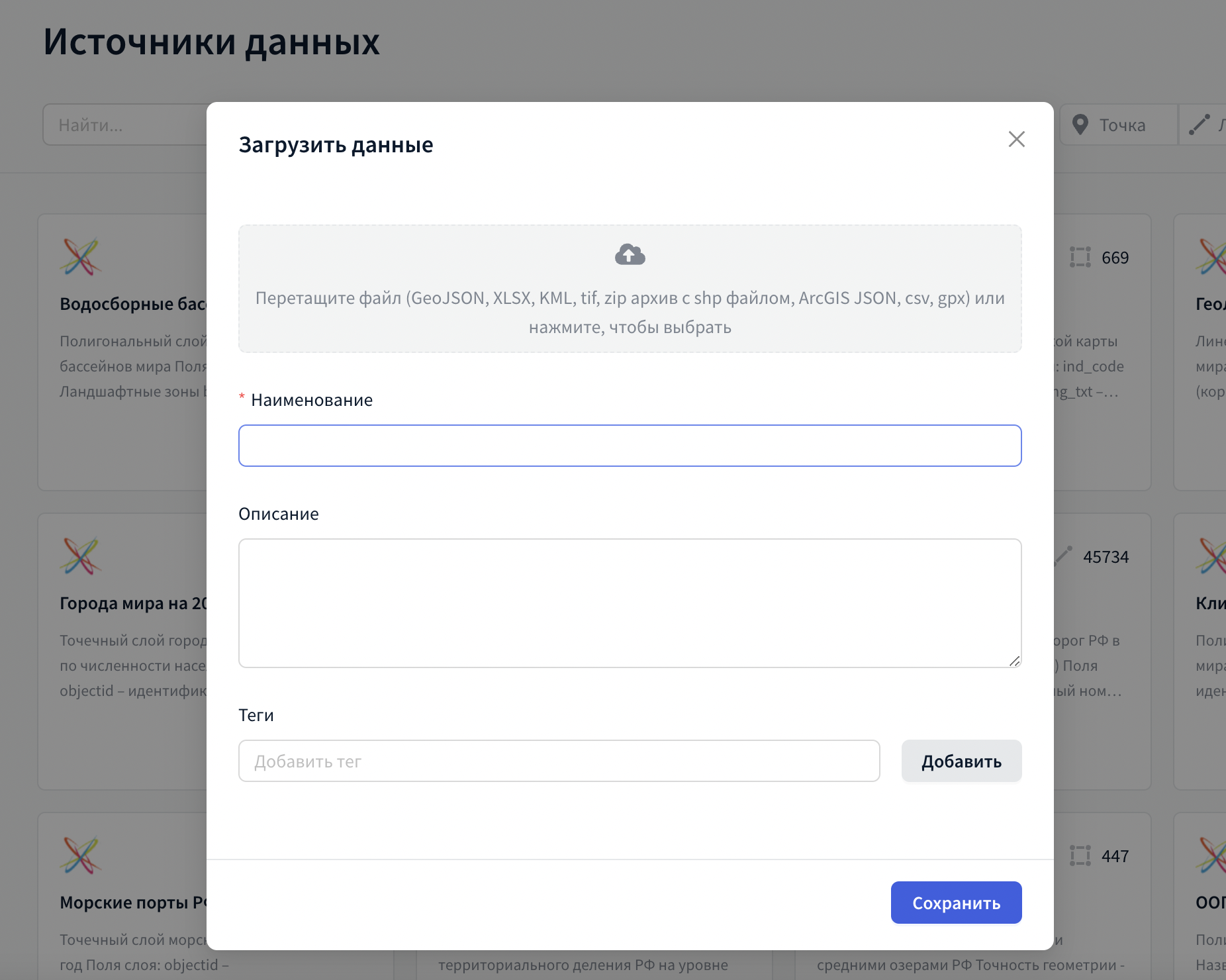Close the Загрузить данные dialog

[1016, 139]
